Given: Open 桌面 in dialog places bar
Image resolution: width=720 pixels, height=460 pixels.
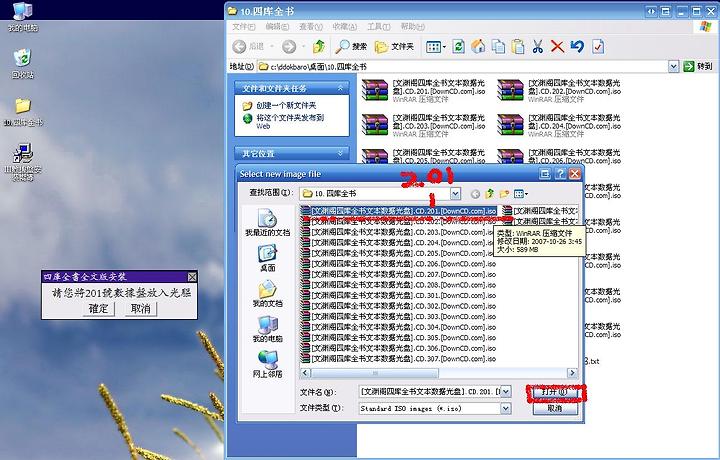Looking at the screenshot, I should 267,258.
